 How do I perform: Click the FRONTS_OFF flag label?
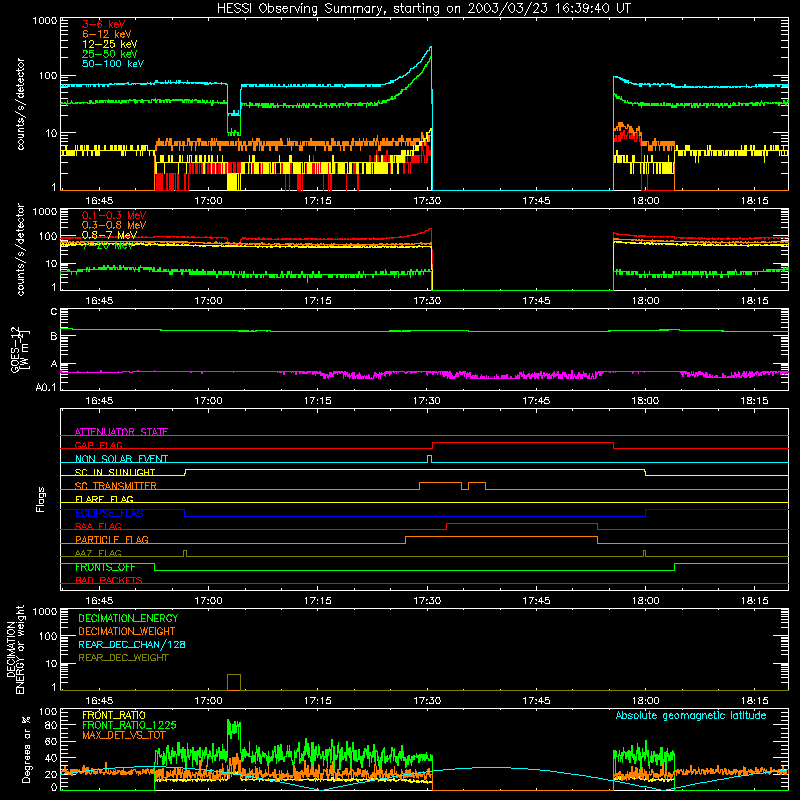pos(105,567)
